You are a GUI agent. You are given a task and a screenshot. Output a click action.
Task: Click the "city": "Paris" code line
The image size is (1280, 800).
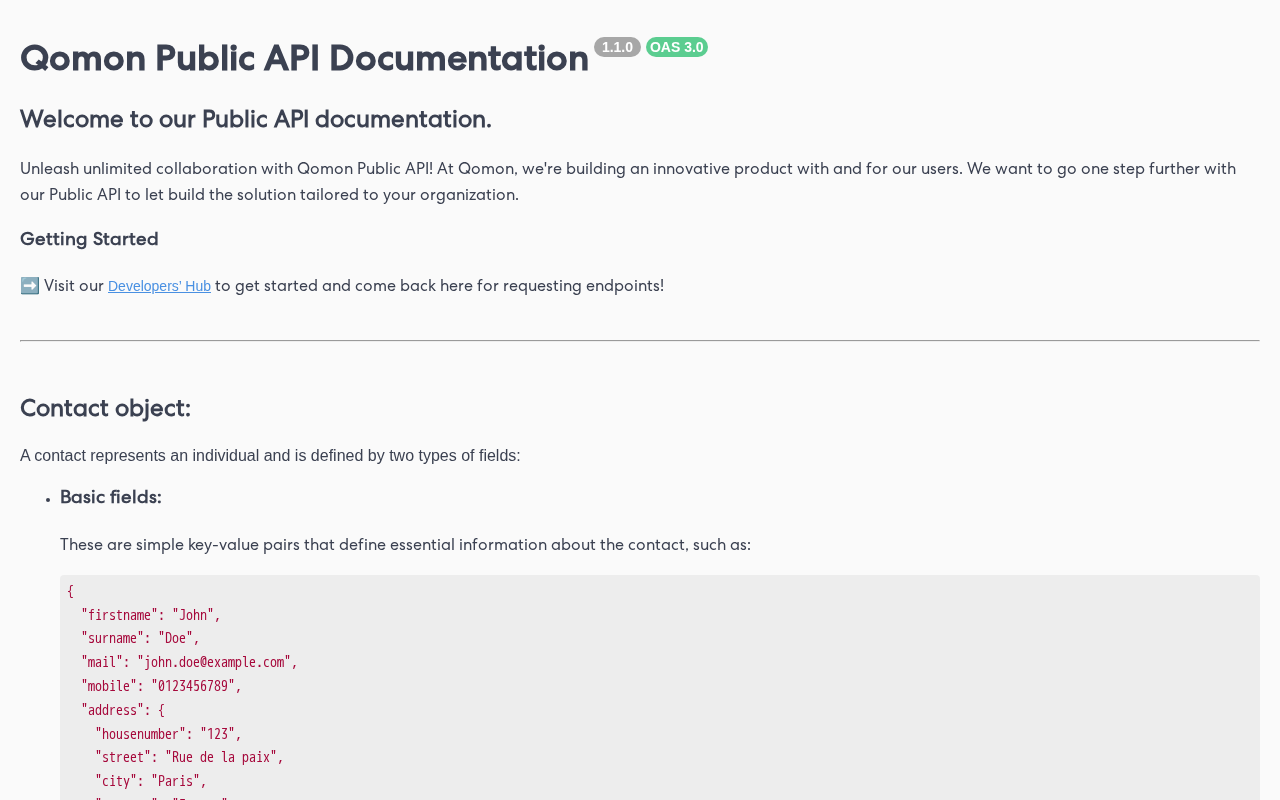(x=150, y=781)
